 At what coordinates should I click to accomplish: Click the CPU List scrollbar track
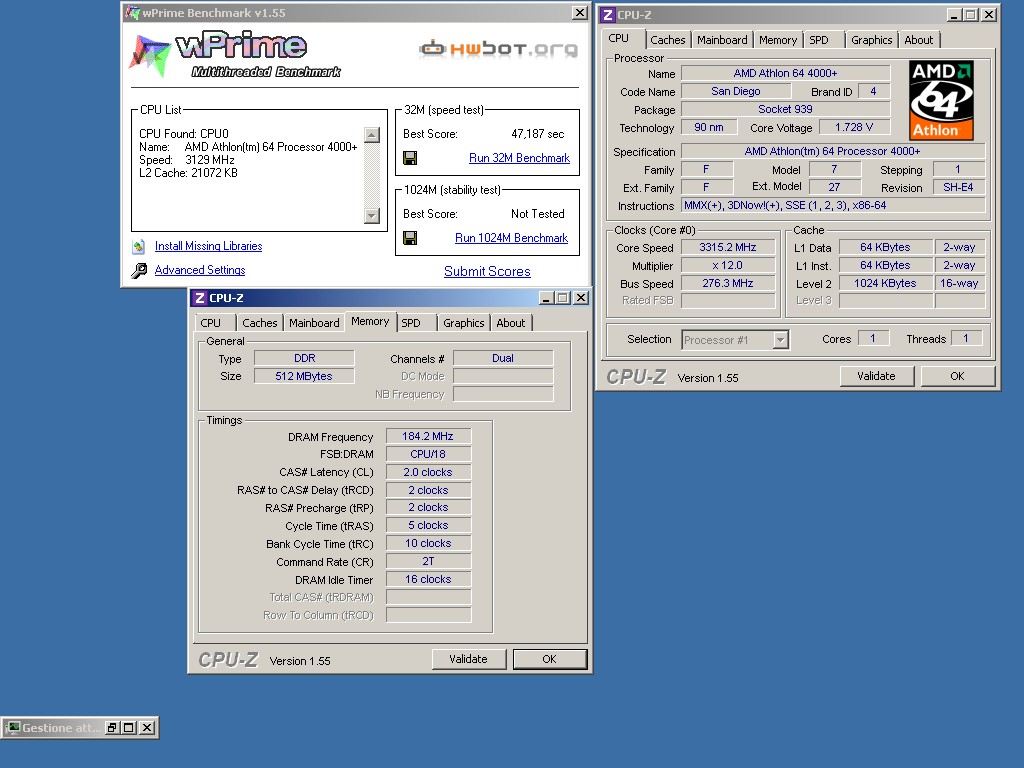tap(372, 175)
